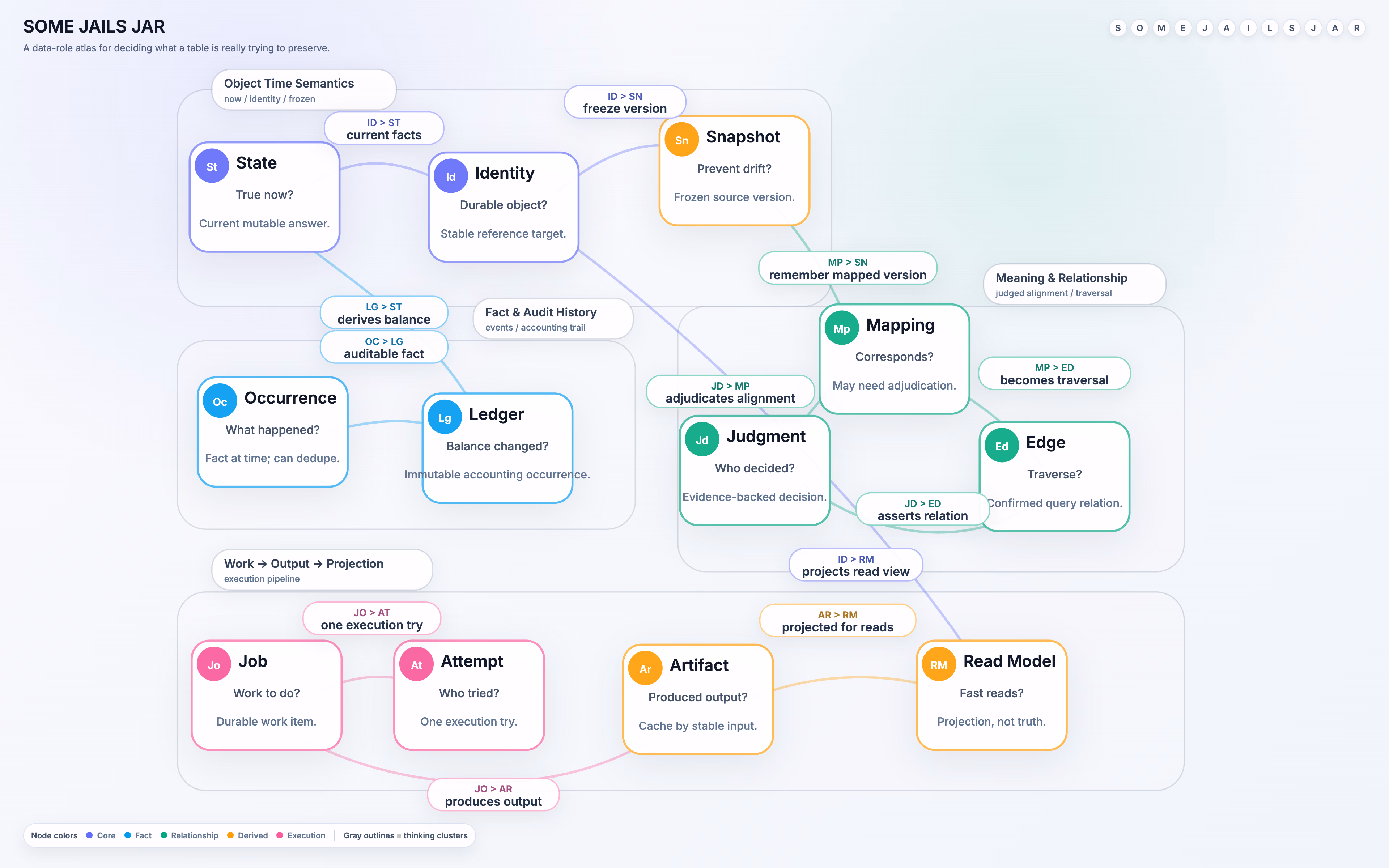
Task: Select the 'JO > AR produces output' label
Action: 493,795
